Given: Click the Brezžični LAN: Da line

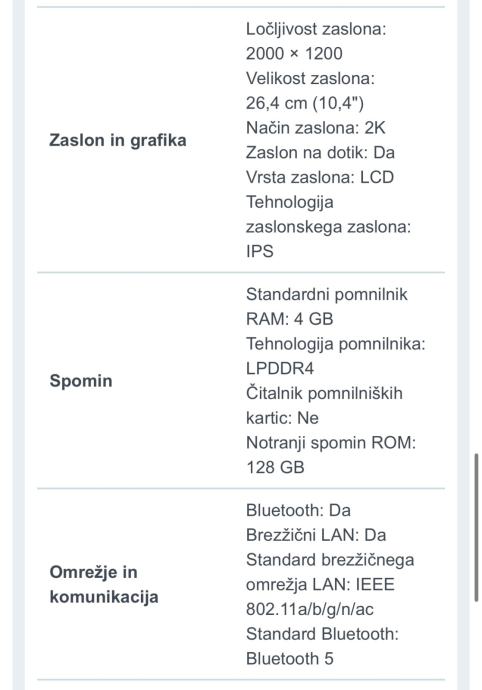Looking at the screenshot, I should 316,535.
